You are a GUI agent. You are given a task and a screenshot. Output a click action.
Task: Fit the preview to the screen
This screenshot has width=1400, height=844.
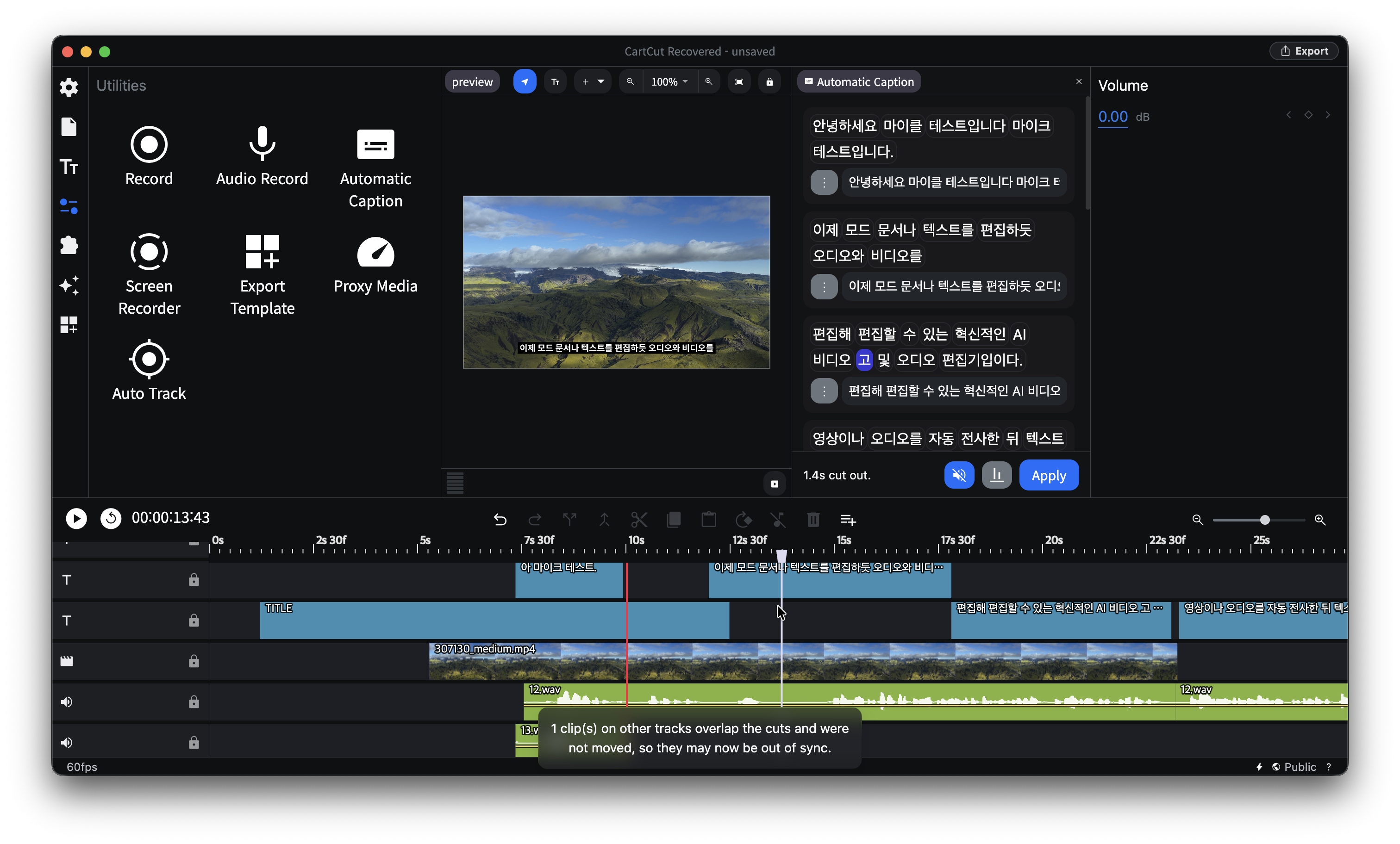click(x=739, y=82)
